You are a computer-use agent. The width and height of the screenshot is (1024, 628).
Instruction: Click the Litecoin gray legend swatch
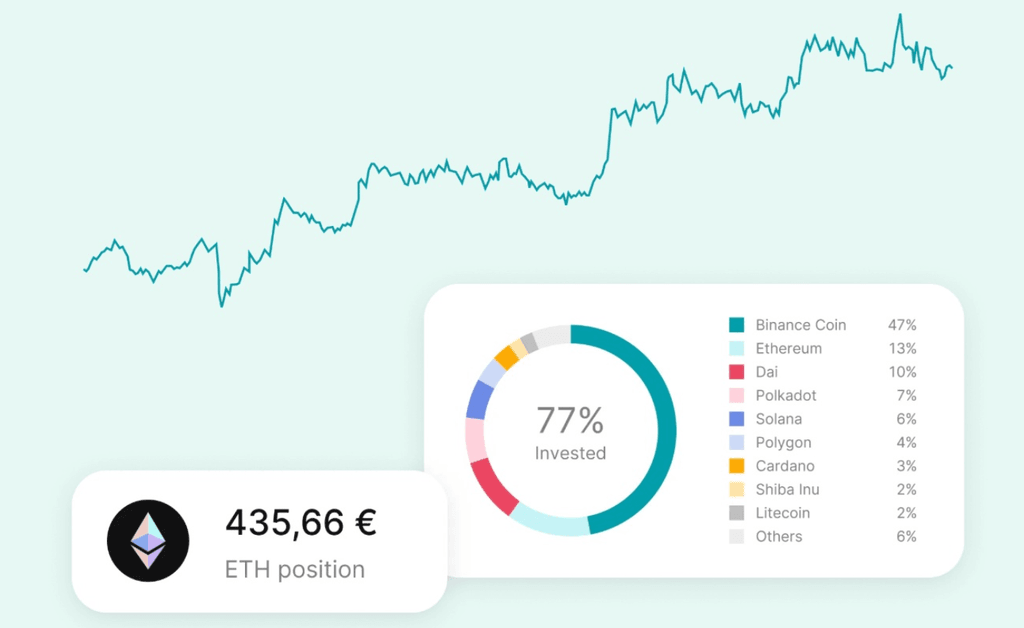737,513
